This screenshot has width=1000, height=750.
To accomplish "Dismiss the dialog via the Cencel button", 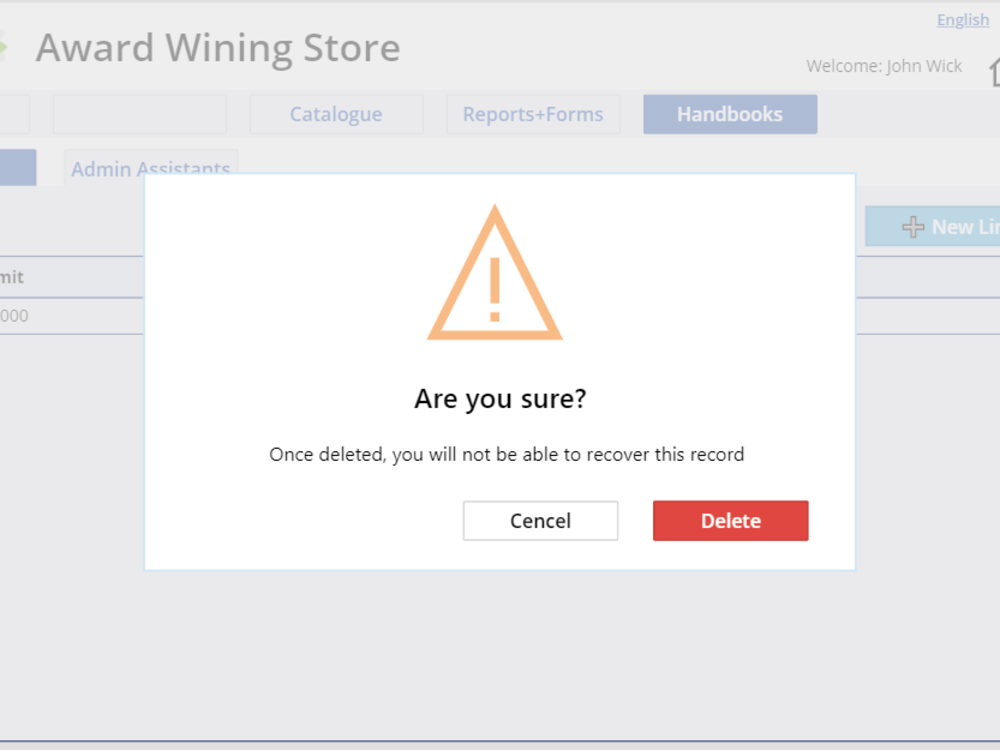I will pyautogui.click(x=540, y=520).
